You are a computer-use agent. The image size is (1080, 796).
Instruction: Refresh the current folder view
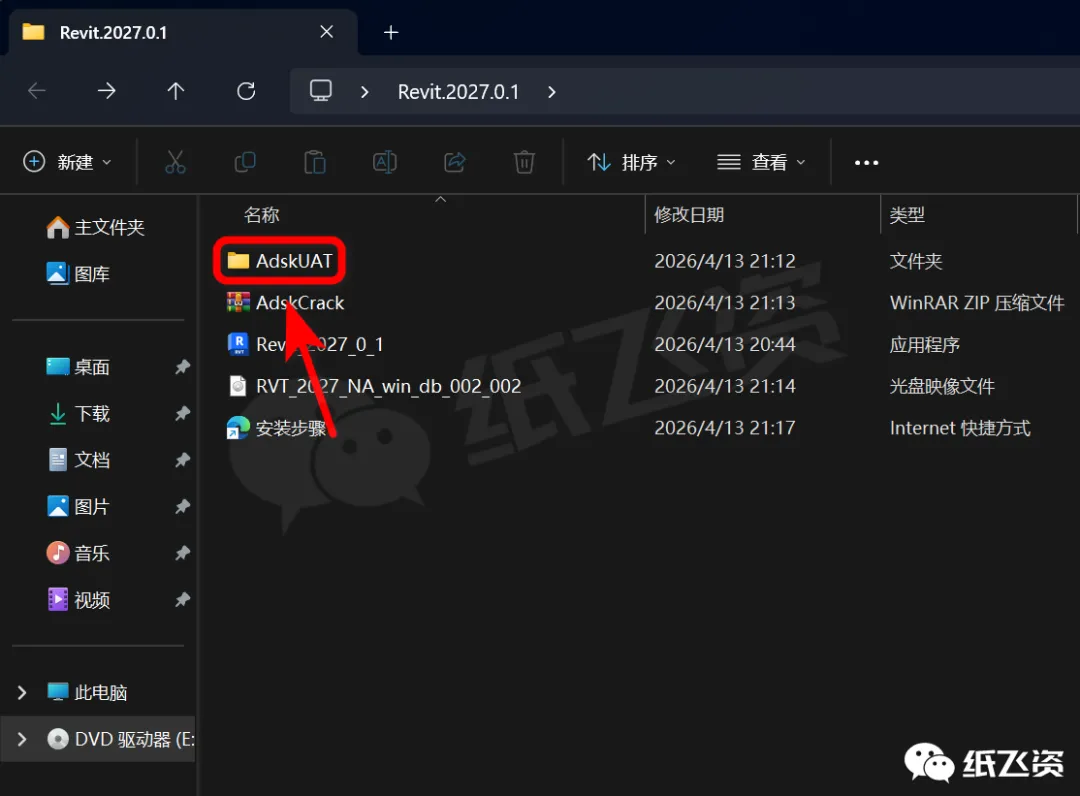tap(246, 90)
